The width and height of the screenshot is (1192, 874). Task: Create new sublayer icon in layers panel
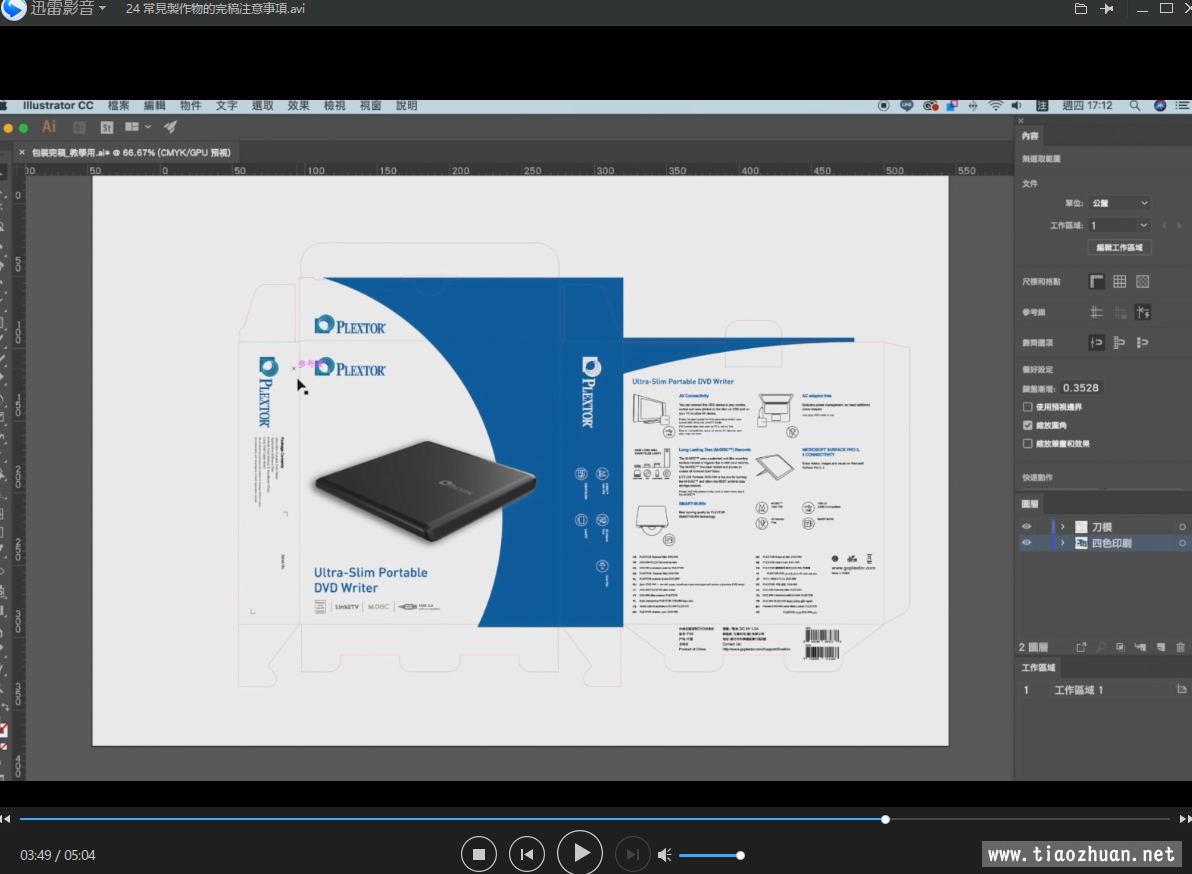pyautogui.click(x=1140, y=648)
